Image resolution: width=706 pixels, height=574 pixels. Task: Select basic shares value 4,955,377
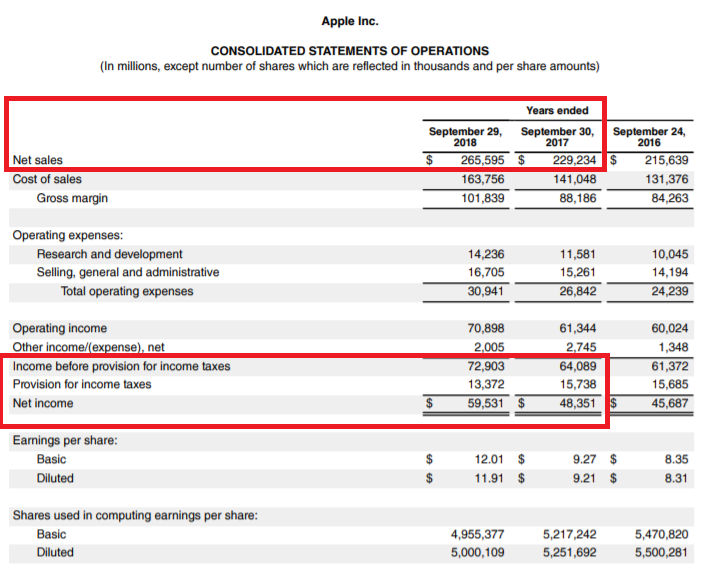coord(477,534)
